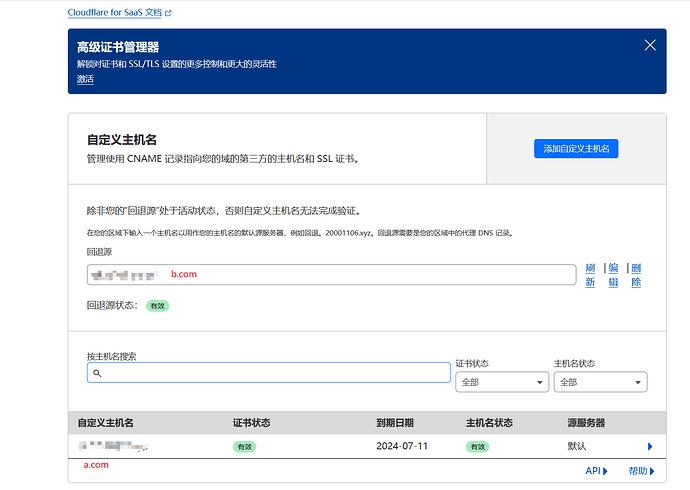690x490 pixels.
Task: Click the 添加自定义主机名 button
Action: (576, 149)
